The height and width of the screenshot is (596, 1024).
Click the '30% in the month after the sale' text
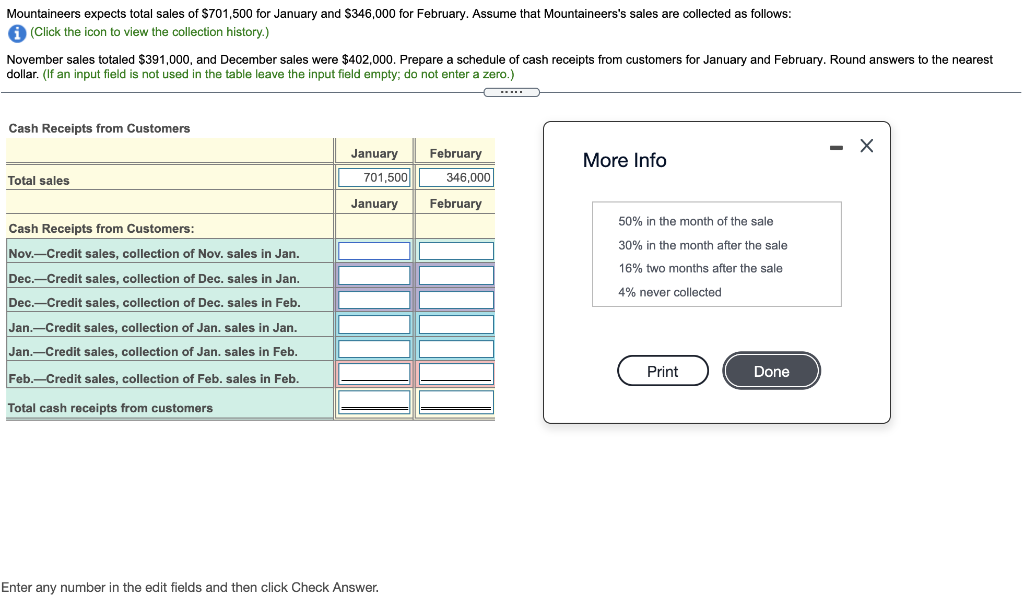pos(703,245)
